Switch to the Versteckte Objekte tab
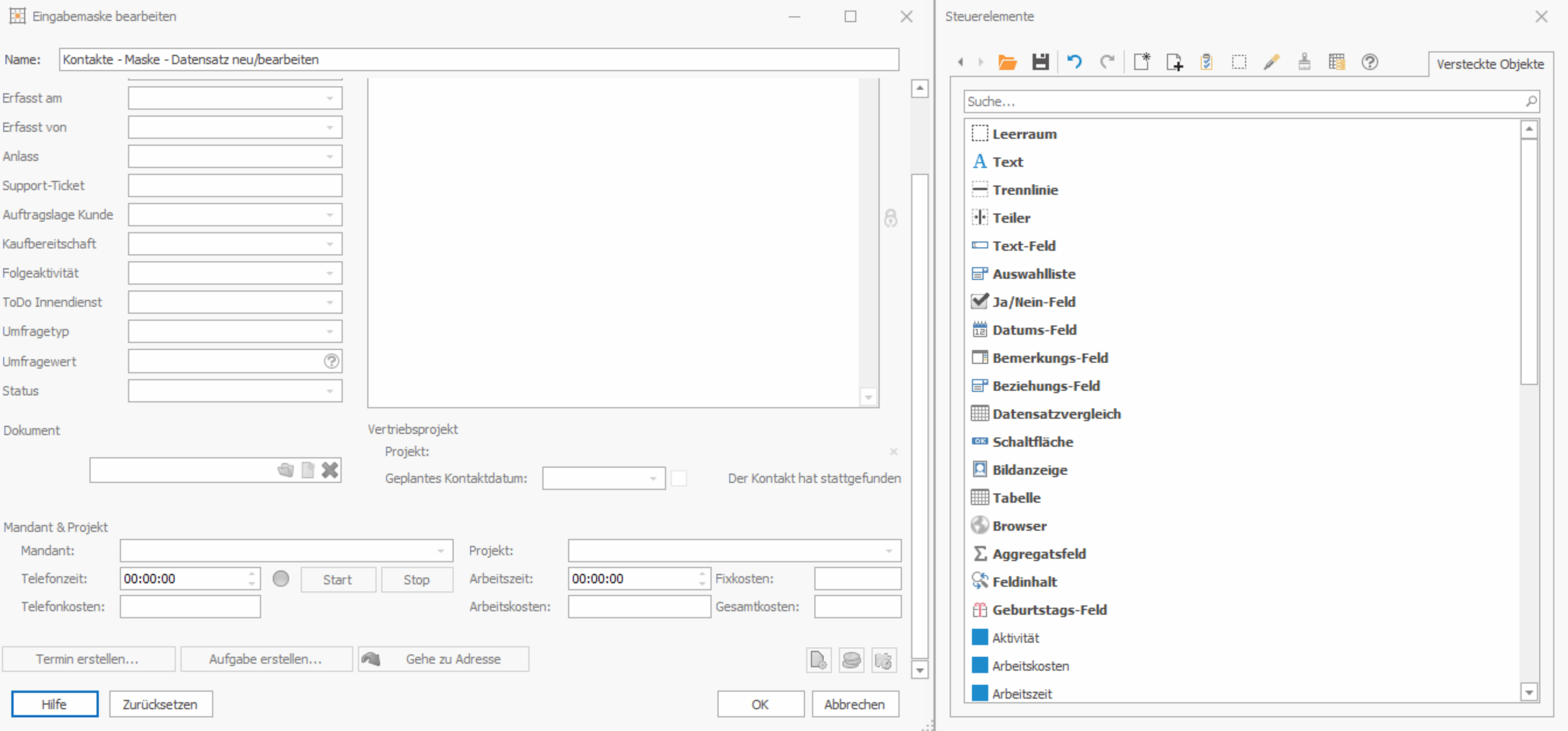 pos(1490,64)
